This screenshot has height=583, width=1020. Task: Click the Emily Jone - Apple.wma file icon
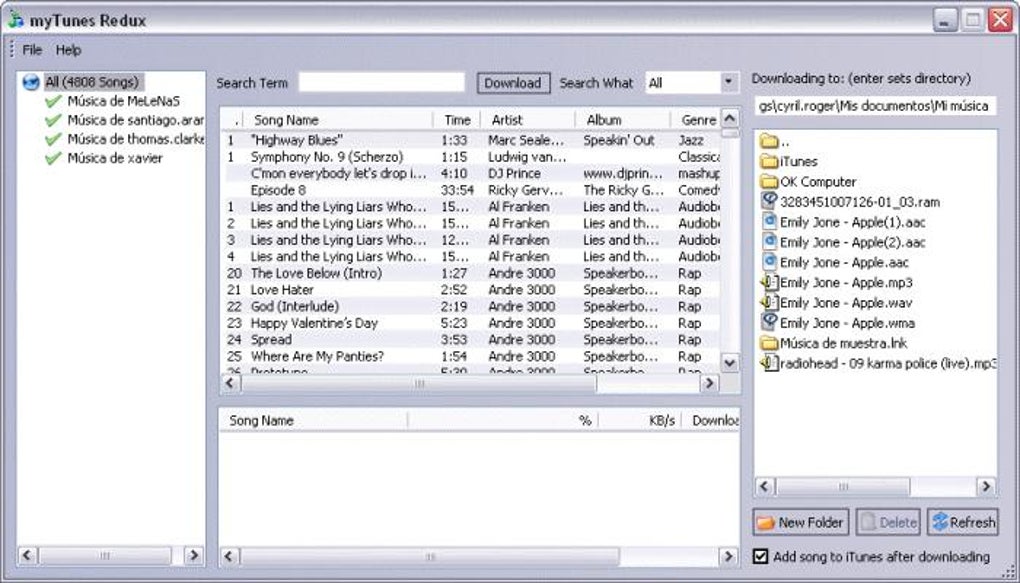[770, 323]
